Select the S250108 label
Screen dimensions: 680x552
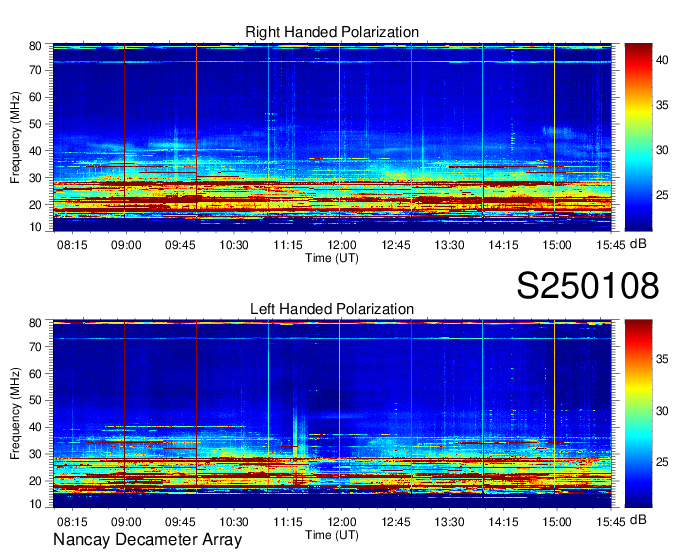coord(588,285)
